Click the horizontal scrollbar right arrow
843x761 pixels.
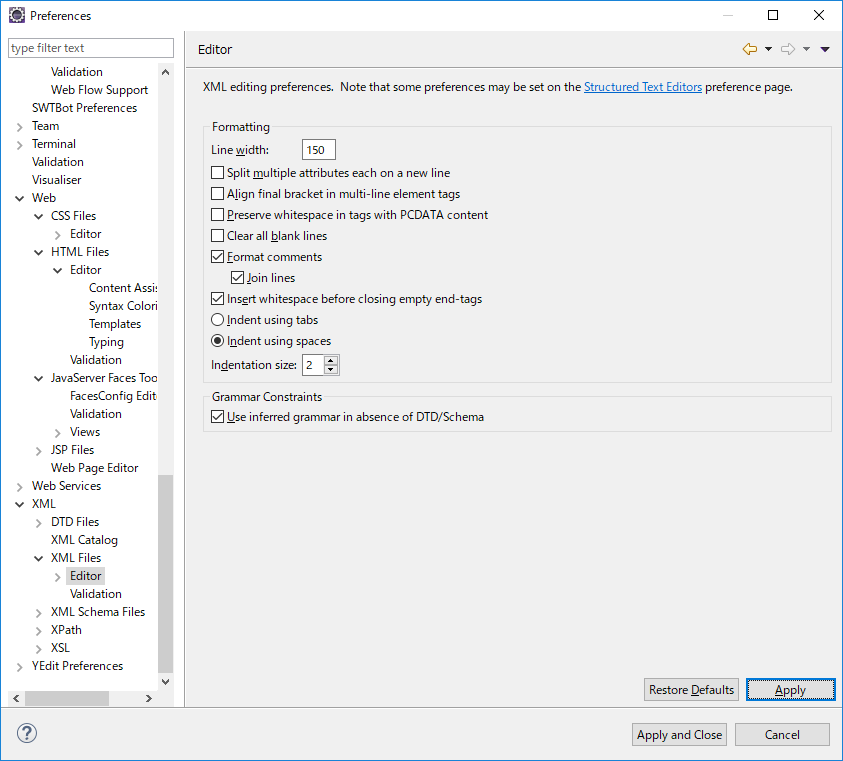coord(149,698)
